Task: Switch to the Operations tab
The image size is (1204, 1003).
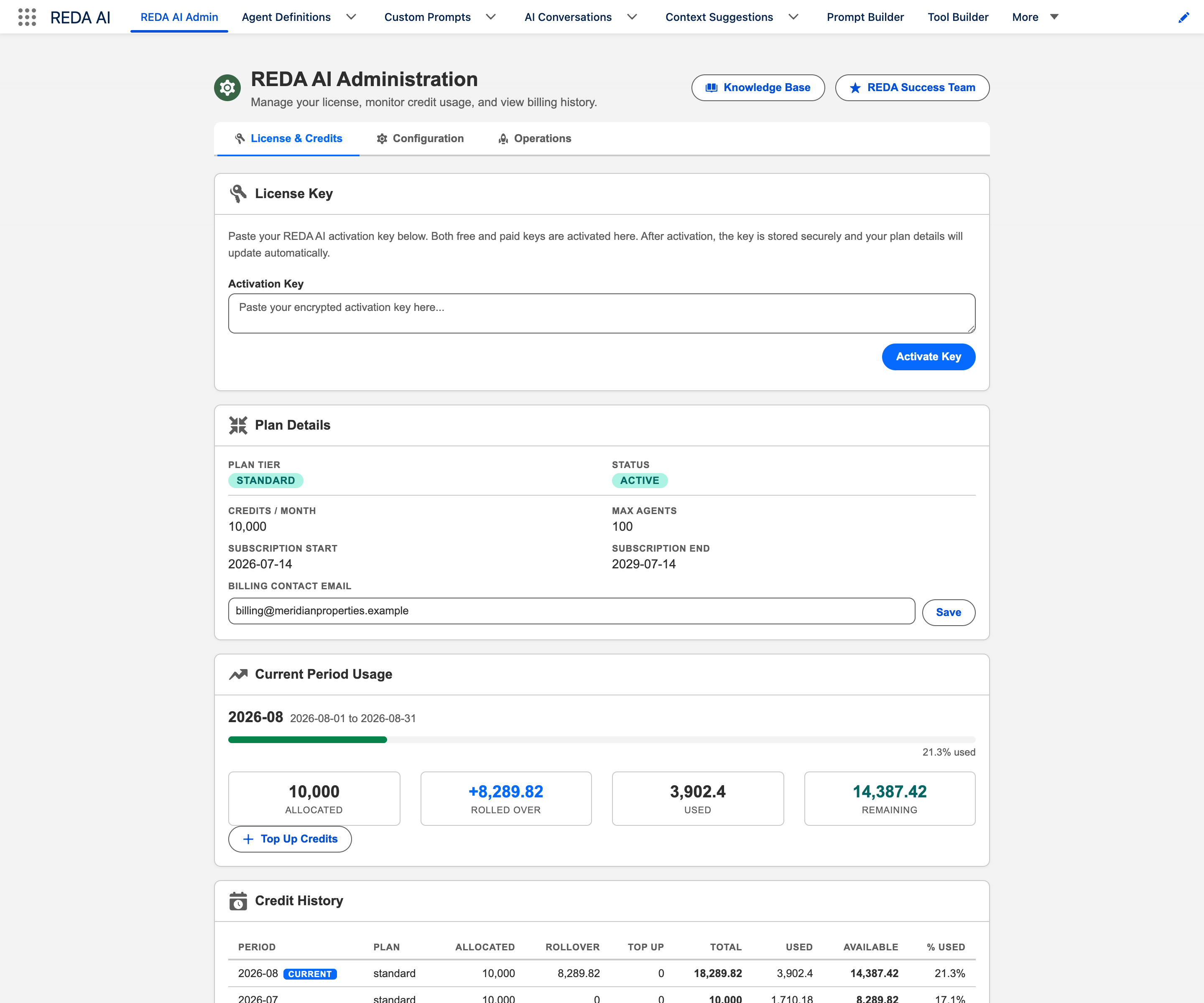Action: (x=534, y=139)
